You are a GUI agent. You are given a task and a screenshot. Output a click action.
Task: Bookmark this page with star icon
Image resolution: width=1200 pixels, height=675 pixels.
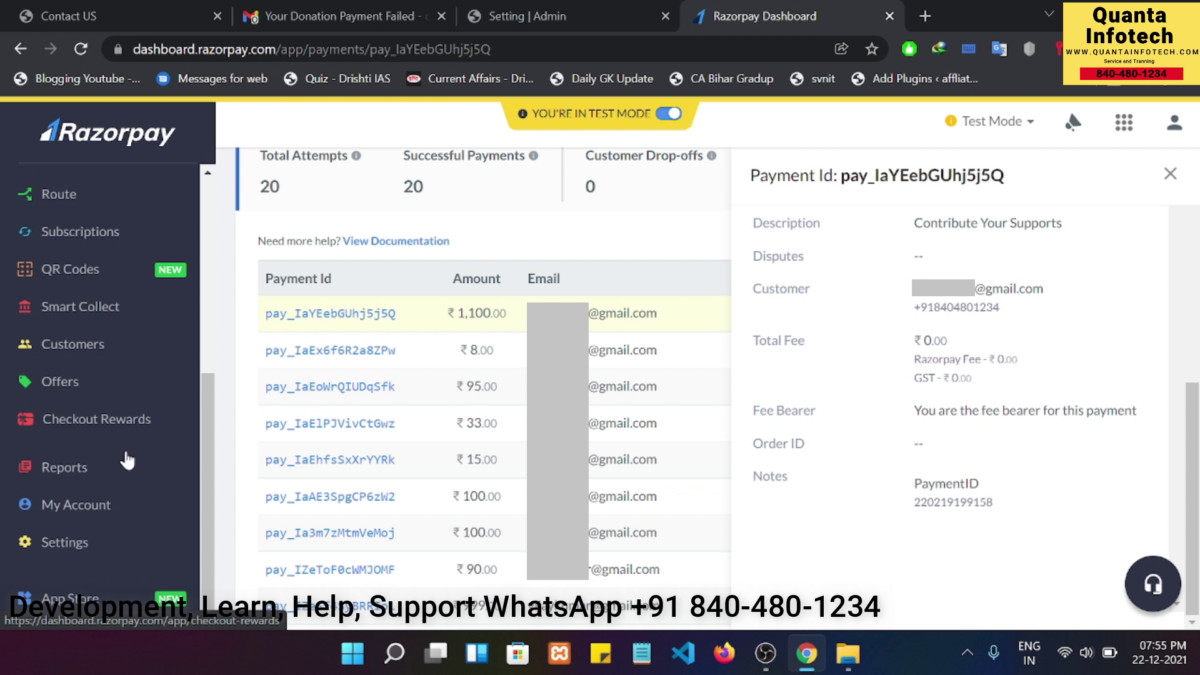872,49
